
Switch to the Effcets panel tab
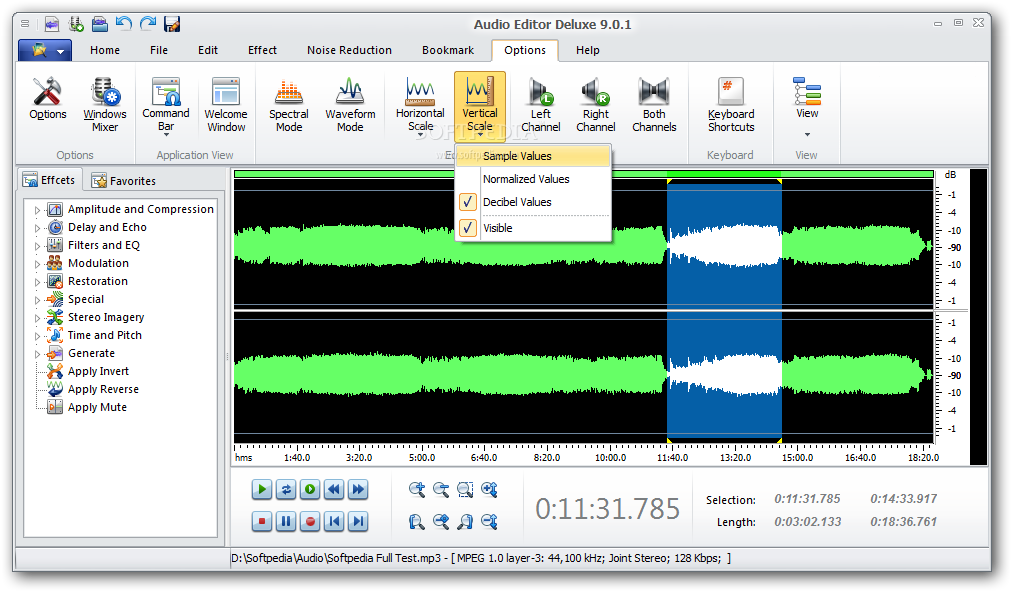50,180
